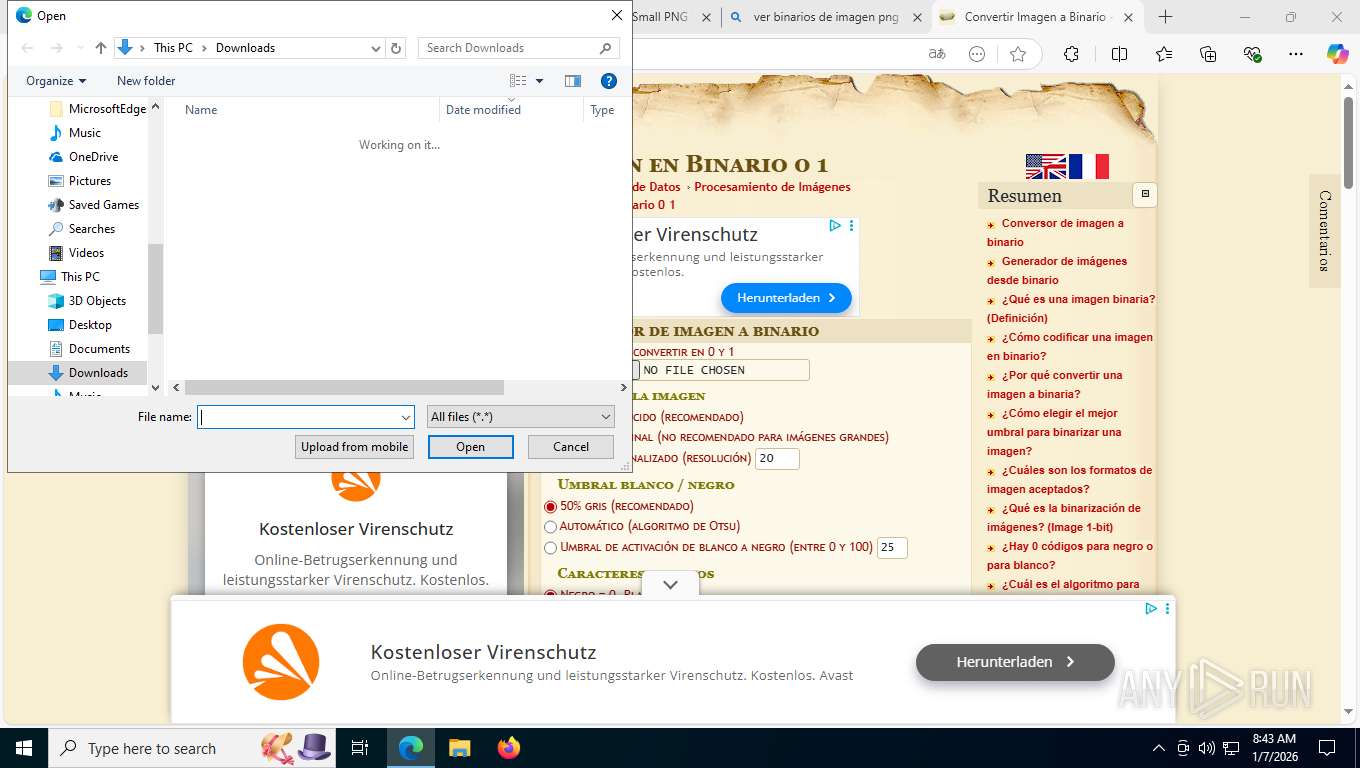1360x768 pixels.
Task: Expand the This PC breadcrumb arrow
Action: tap(204, 48)
